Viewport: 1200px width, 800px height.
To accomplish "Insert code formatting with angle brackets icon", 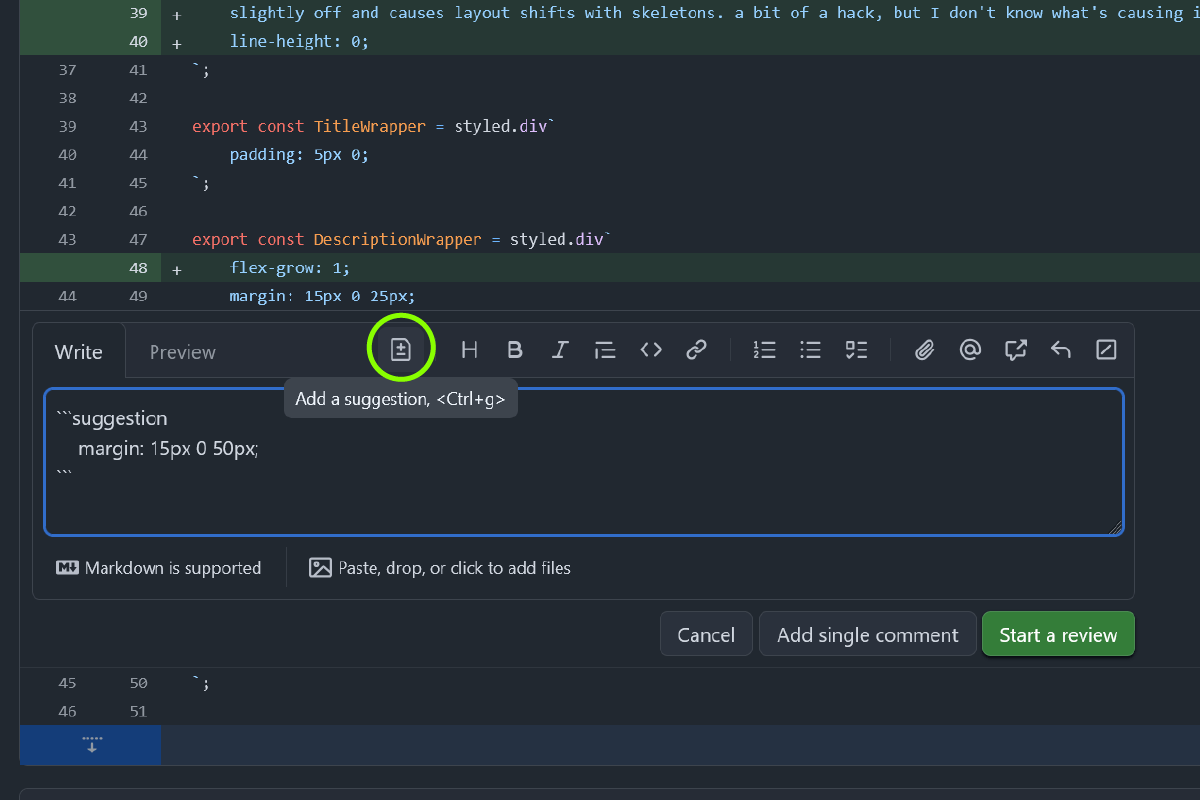I will point(651,349).
